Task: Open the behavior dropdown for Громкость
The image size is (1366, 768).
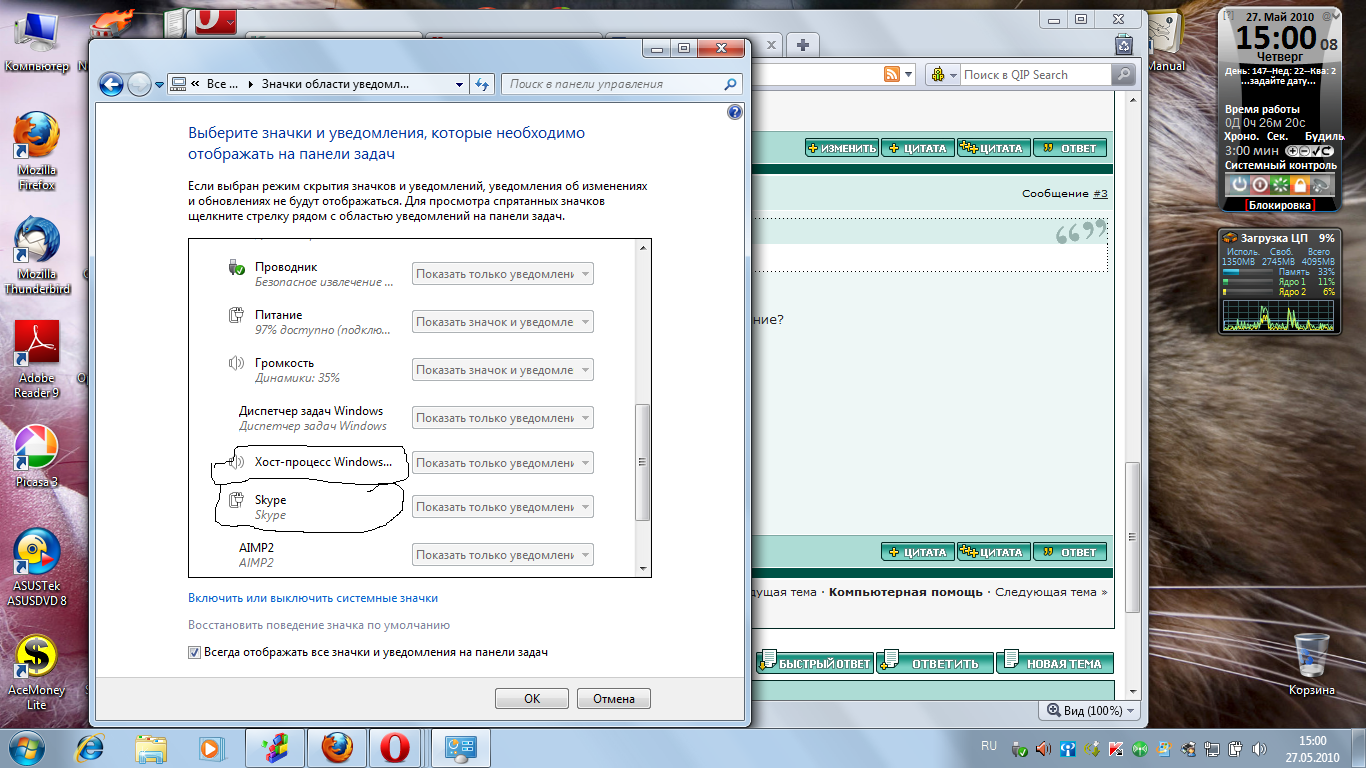Action: pyautogui.click(x=503, y=370)
